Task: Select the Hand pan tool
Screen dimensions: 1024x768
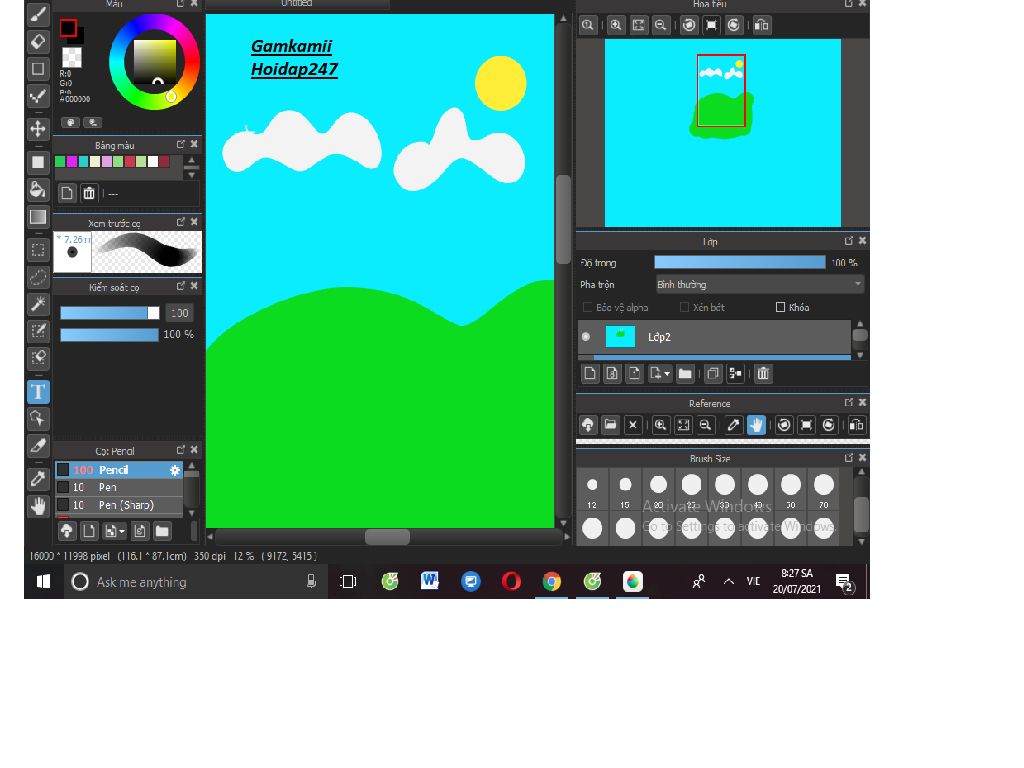Action: pyautogui.click(x=38, y=506)
